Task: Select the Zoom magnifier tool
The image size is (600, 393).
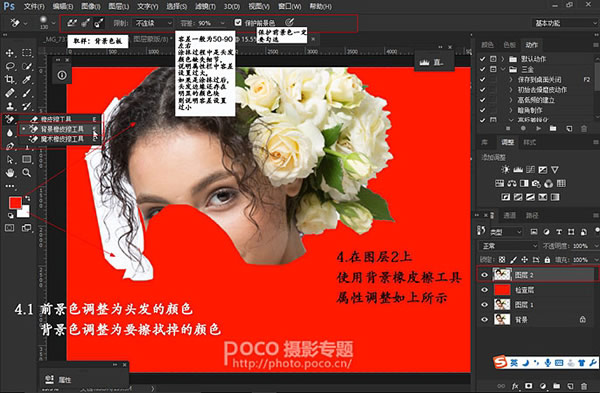Action: click(26, 173)
